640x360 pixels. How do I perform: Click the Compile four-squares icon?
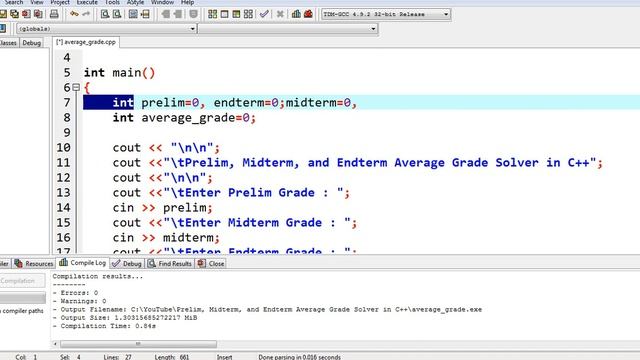[212, 14]
